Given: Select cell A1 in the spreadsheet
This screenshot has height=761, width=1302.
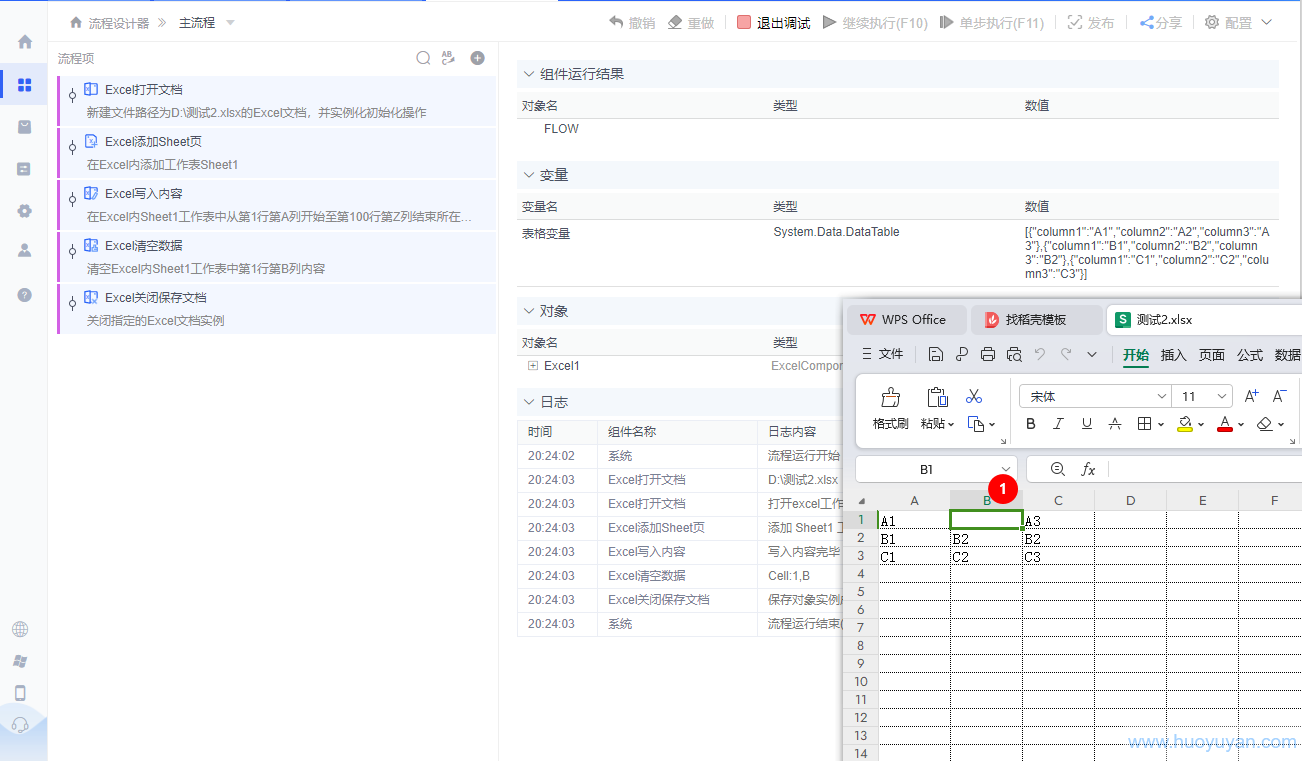Looking at the screenshot, I should [914, 519].
